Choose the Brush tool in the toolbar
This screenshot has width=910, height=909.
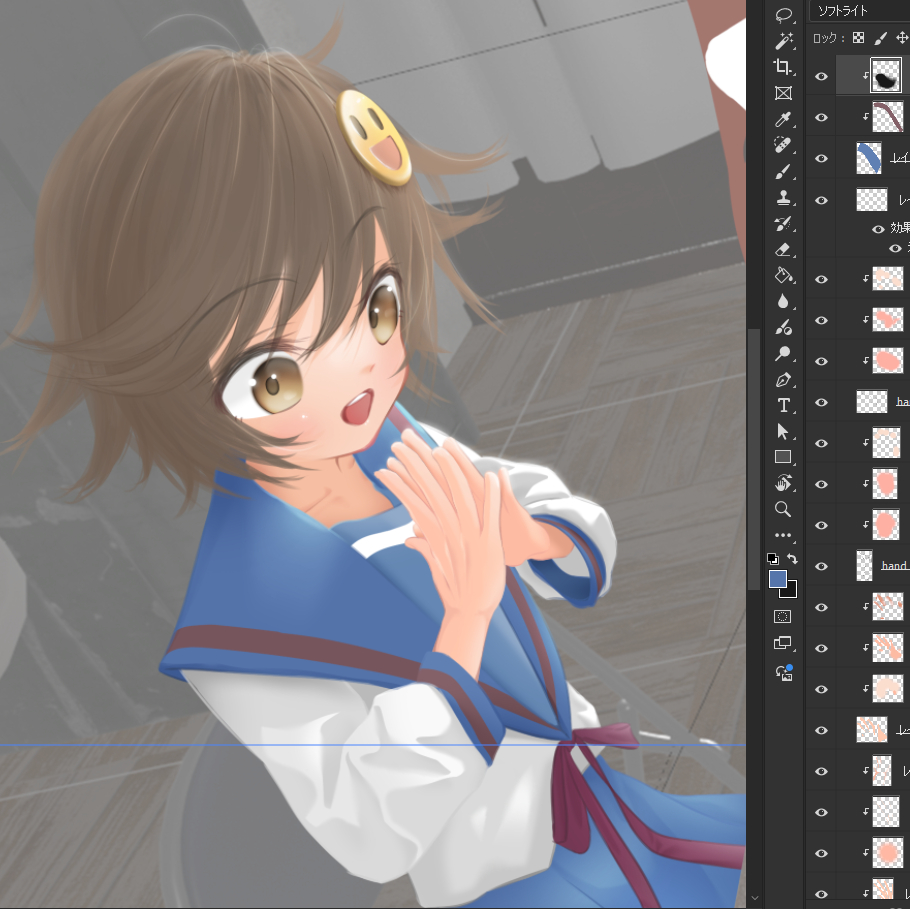pyautogui.click(x=784, y=171)
